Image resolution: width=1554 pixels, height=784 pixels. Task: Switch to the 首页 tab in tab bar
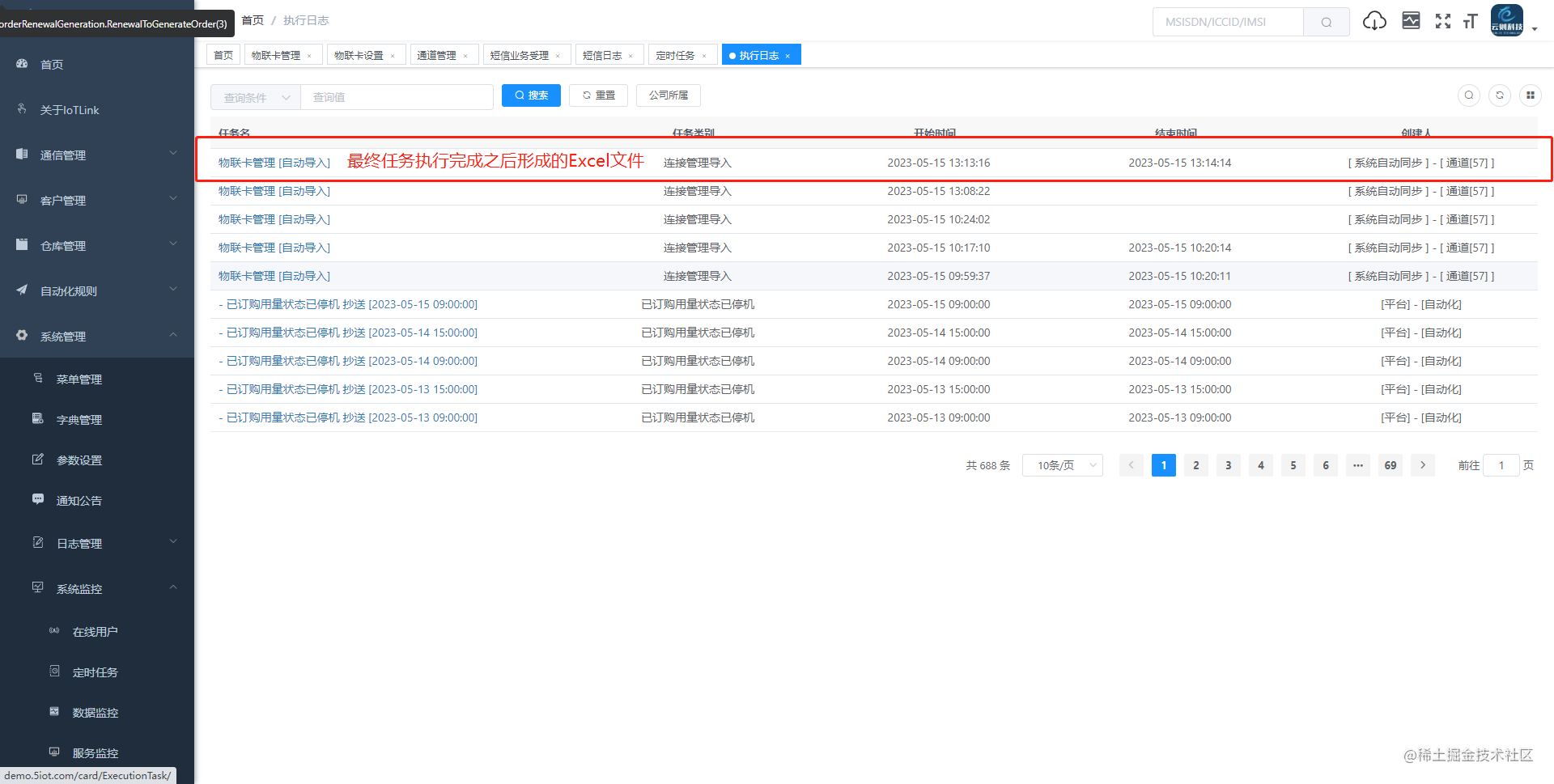[x=223, y=55]
